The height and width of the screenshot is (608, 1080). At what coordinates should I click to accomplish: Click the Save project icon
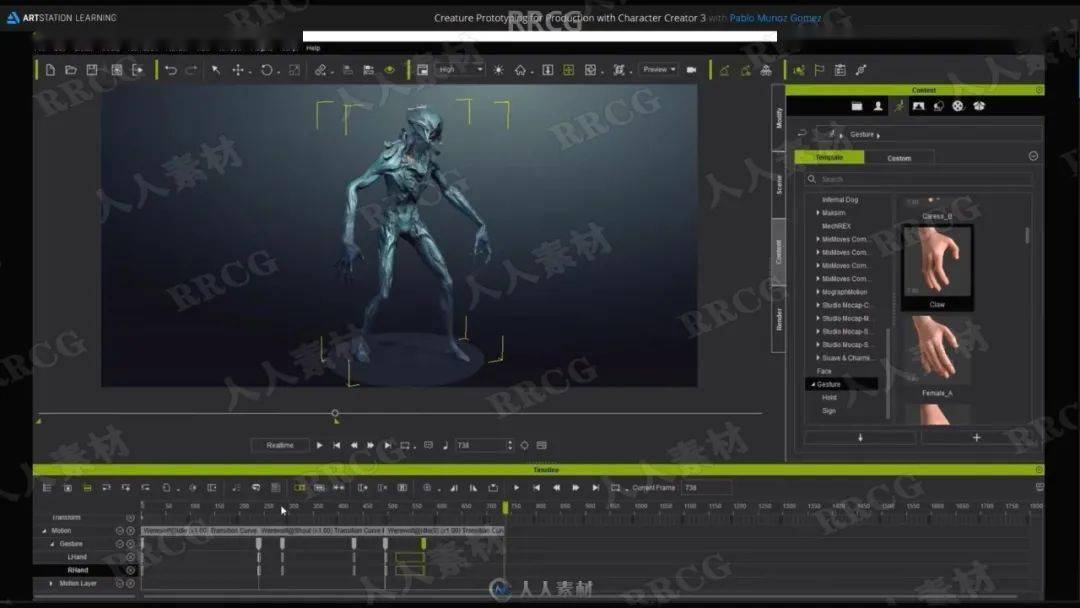point(92,70)
